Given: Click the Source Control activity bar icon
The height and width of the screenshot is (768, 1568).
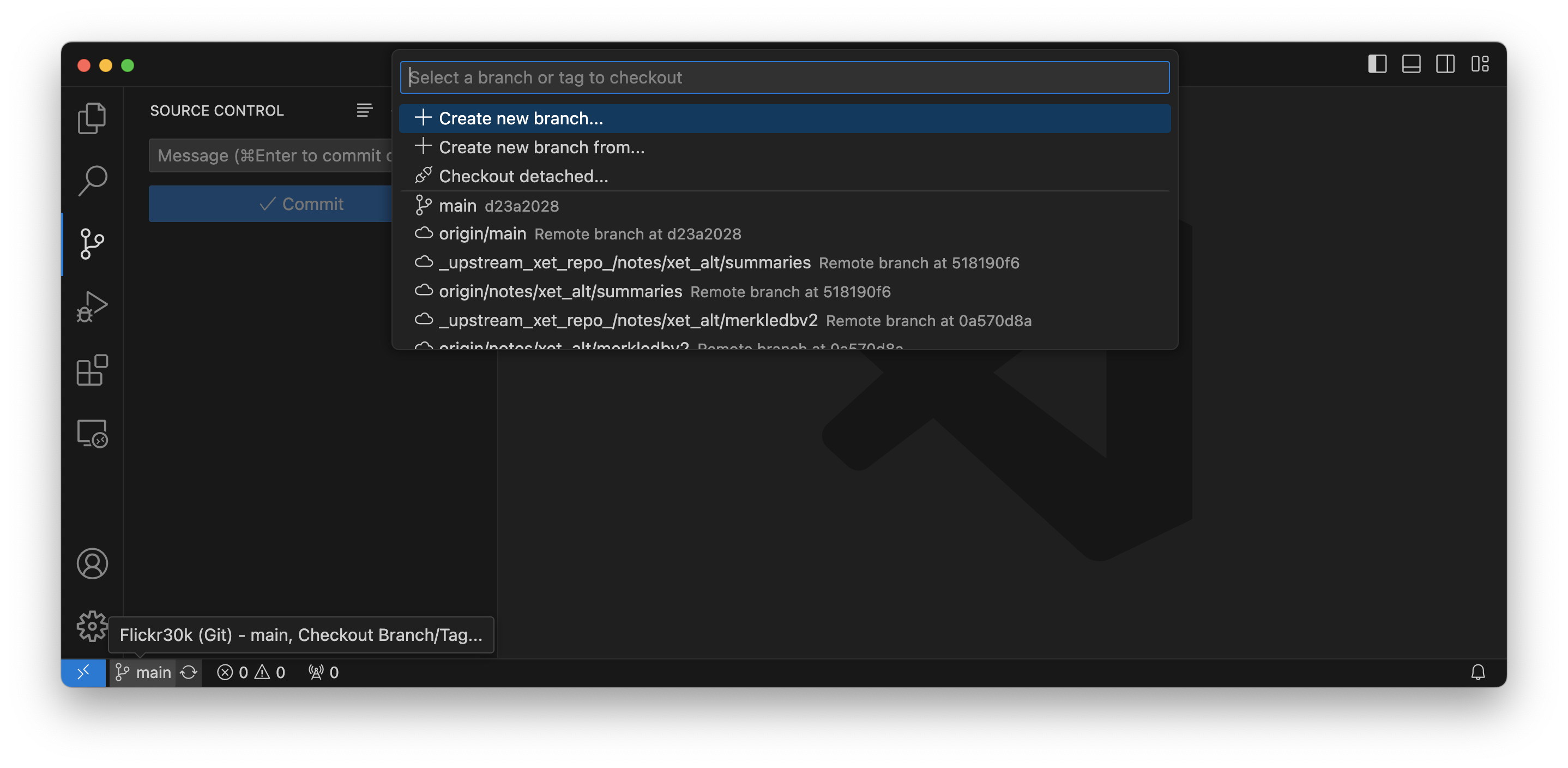Looking at the screenshot, I should [x=92, y=244].
